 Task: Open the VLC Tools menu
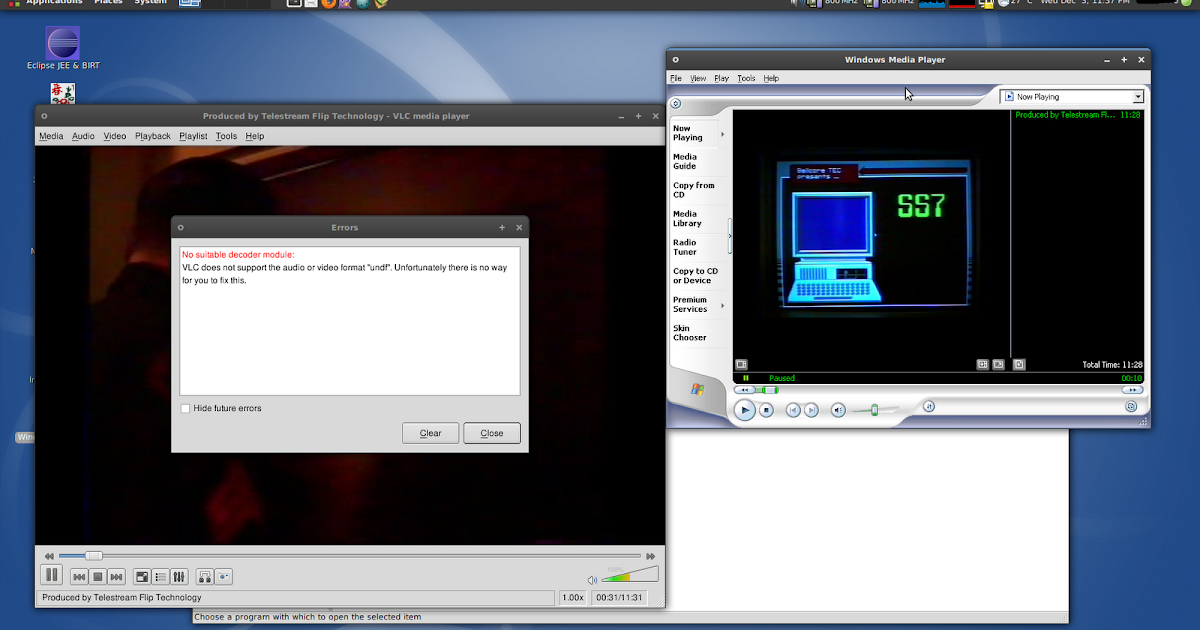pos(226,136)
